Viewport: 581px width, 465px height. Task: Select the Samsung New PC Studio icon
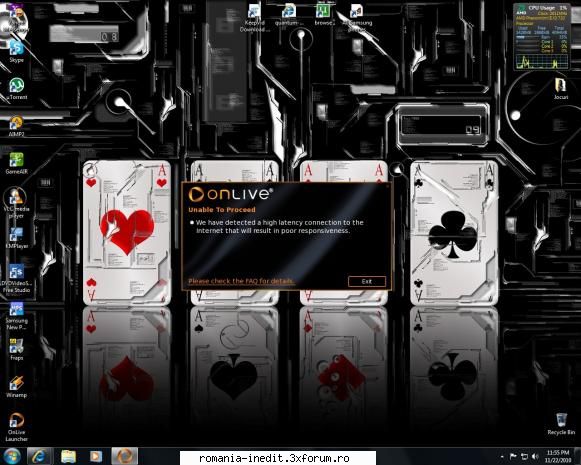tap(16, 316)
